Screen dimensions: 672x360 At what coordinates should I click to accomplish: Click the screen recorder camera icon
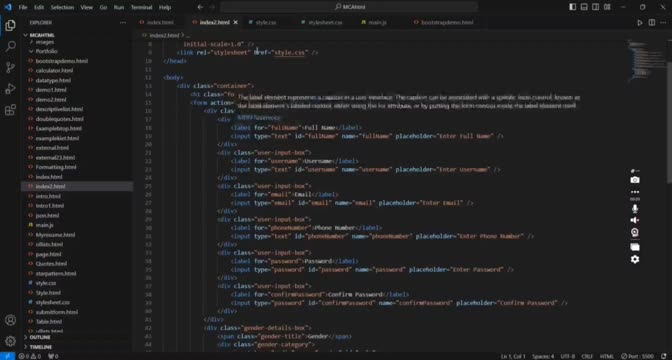pyautogui.click(x=635, y=180)
